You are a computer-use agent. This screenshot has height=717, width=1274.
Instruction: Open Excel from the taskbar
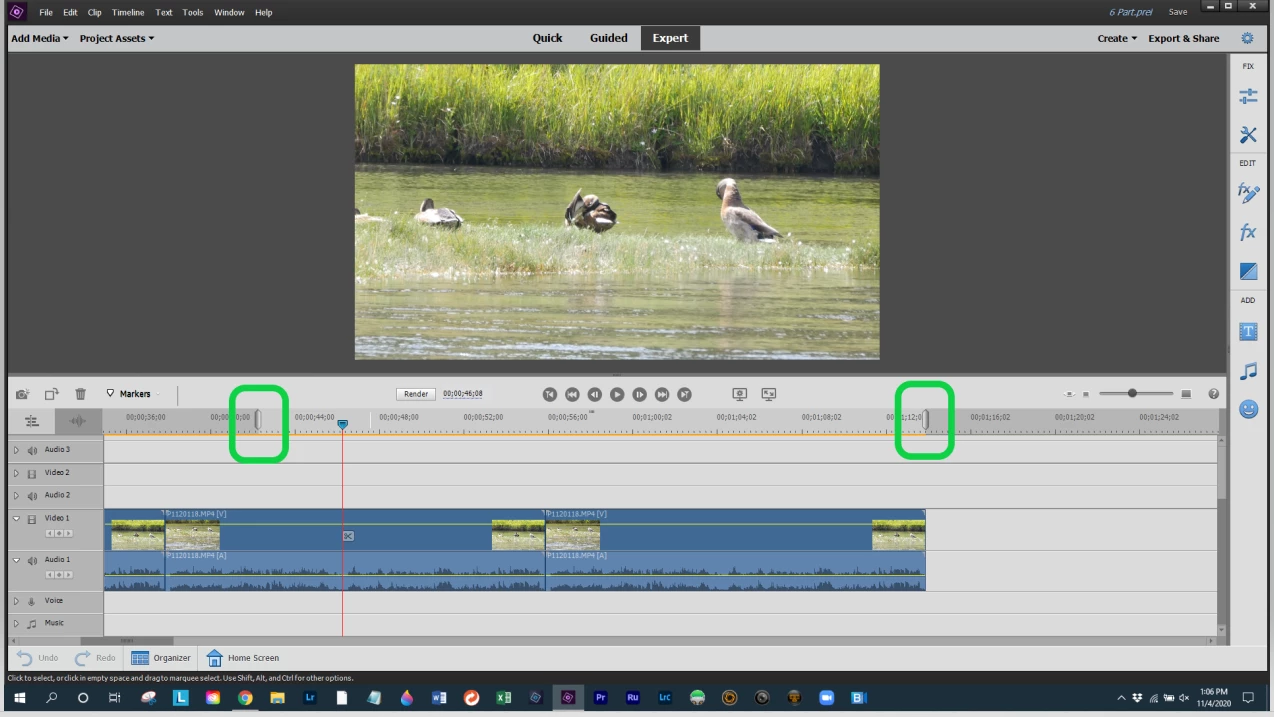click(x=503, y=698)
